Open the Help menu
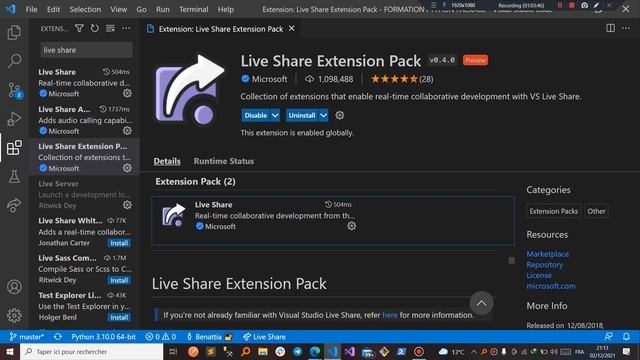Viewport: 640px width, 360px height. click(226, 9)
